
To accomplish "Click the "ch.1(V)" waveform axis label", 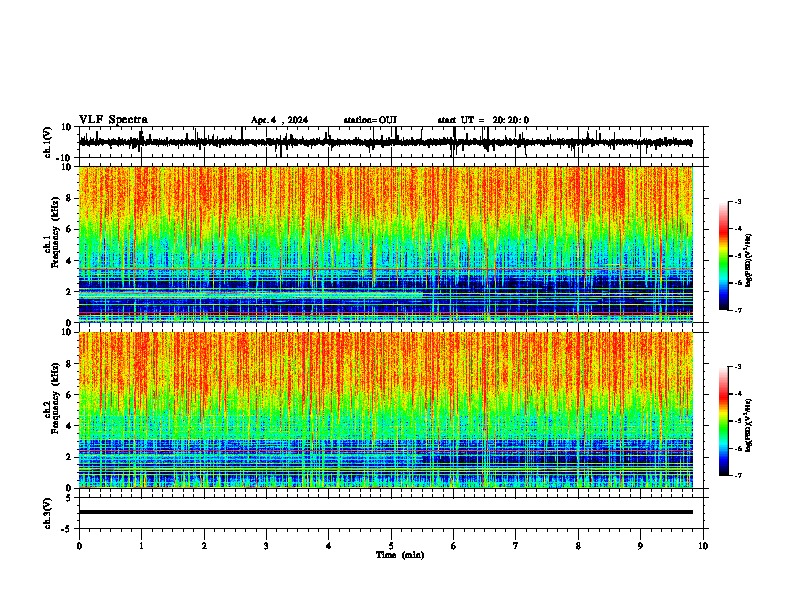I will tap(48, 142).
